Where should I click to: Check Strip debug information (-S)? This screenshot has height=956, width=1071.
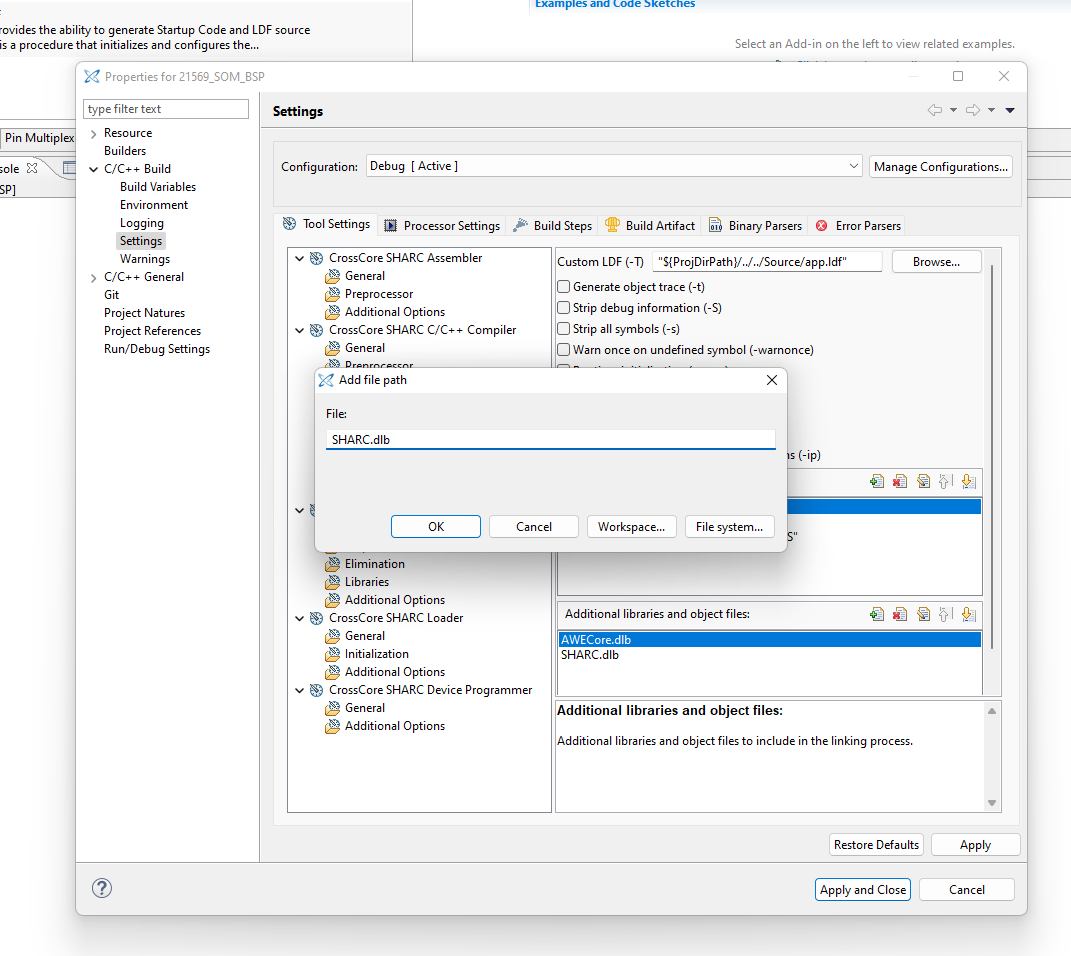coord(564,308)
